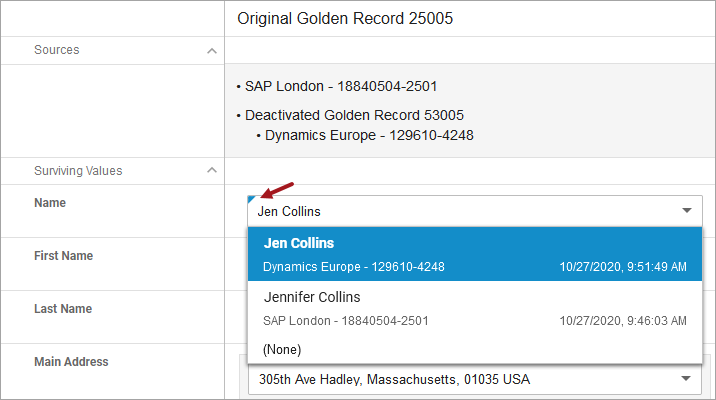716x400 pixels.
Task: Select the First Name row label
Action: tap(63, 256)
